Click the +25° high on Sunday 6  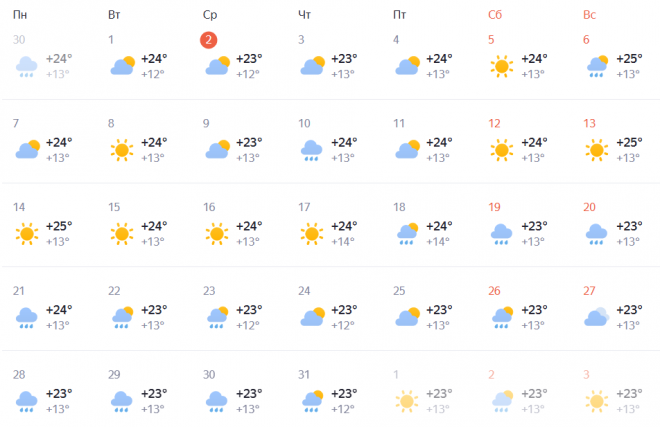(x=629, y=59)
